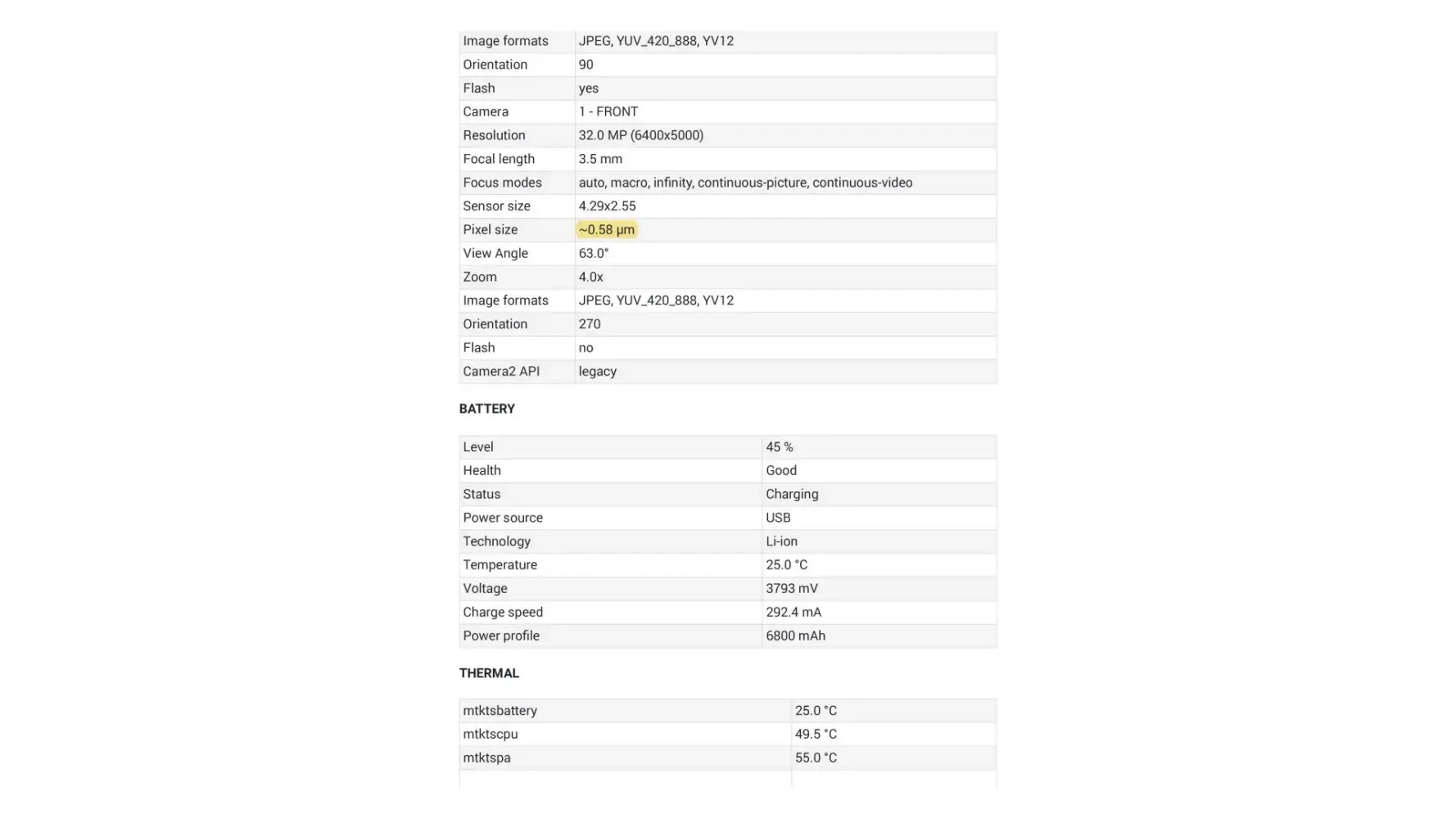Select the Charge speed 292.4 mA value

pyautogui.click(x=793, y=613)
